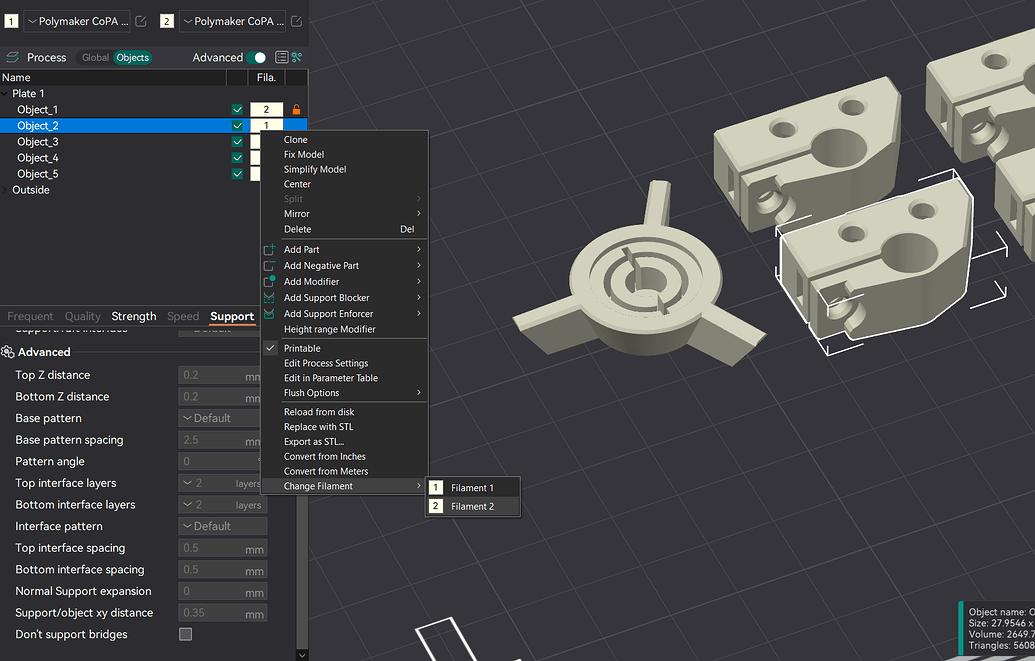Click Replace with STL entry

pyautogui.click(x=345, y=427)
